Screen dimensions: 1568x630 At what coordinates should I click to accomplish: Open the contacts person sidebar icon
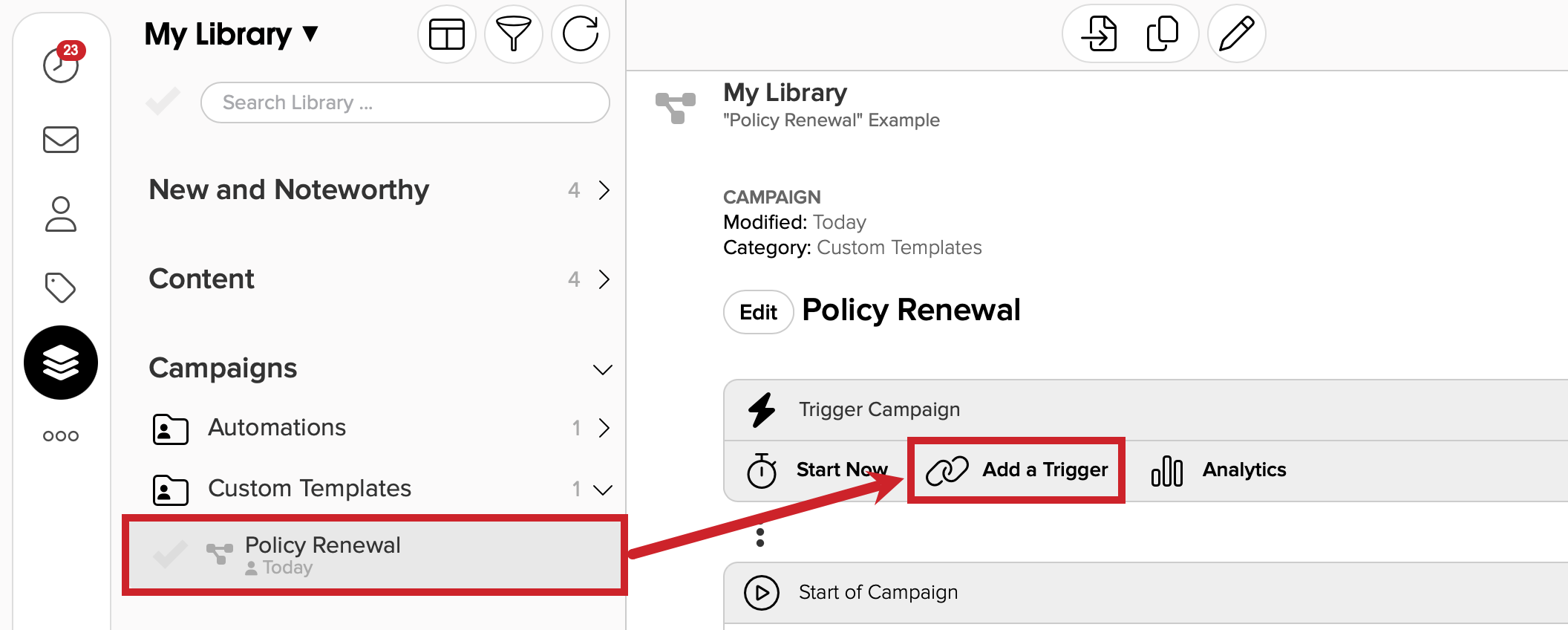[61, 214]
